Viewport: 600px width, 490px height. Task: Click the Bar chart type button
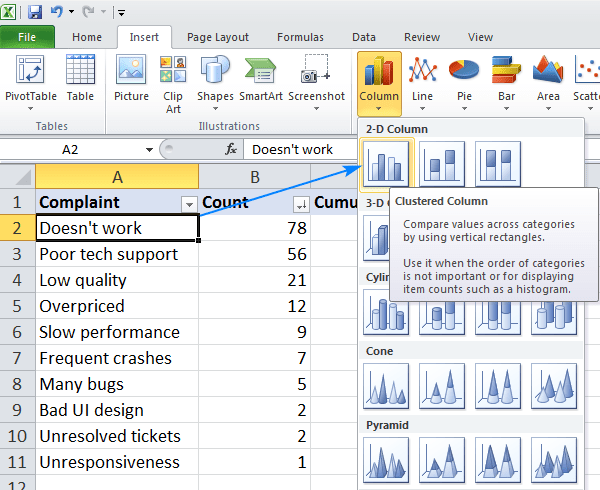506,80
